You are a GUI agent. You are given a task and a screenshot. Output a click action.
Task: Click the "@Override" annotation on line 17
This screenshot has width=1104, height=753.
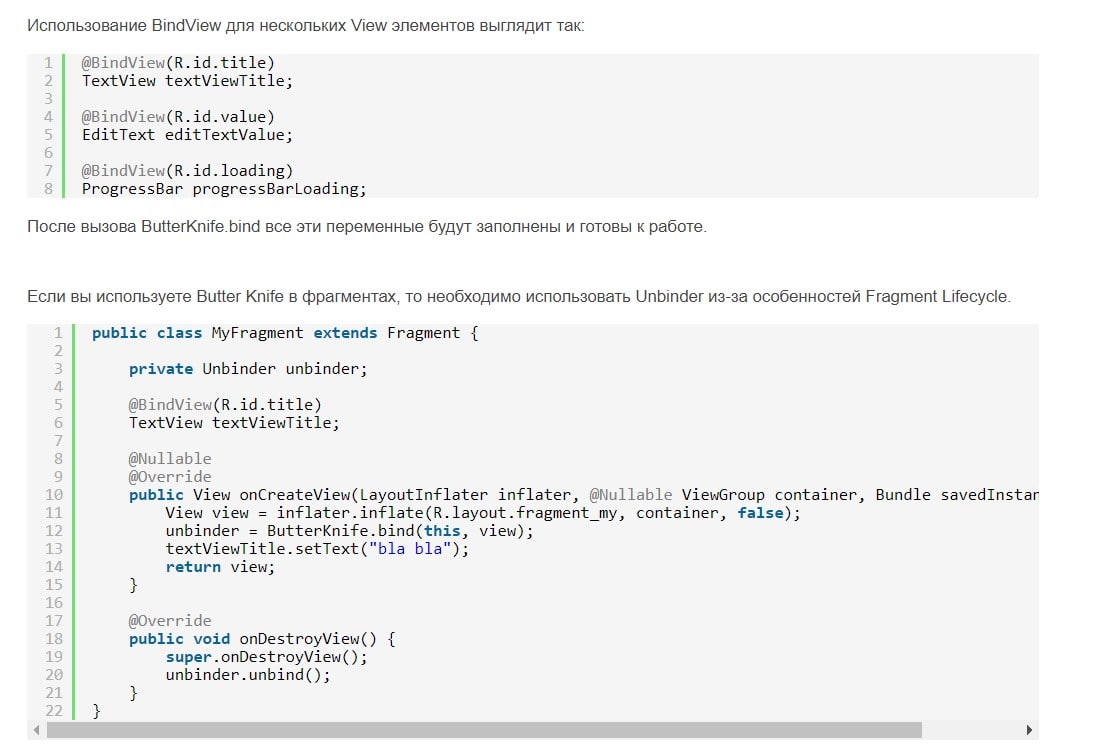(170, 621)
